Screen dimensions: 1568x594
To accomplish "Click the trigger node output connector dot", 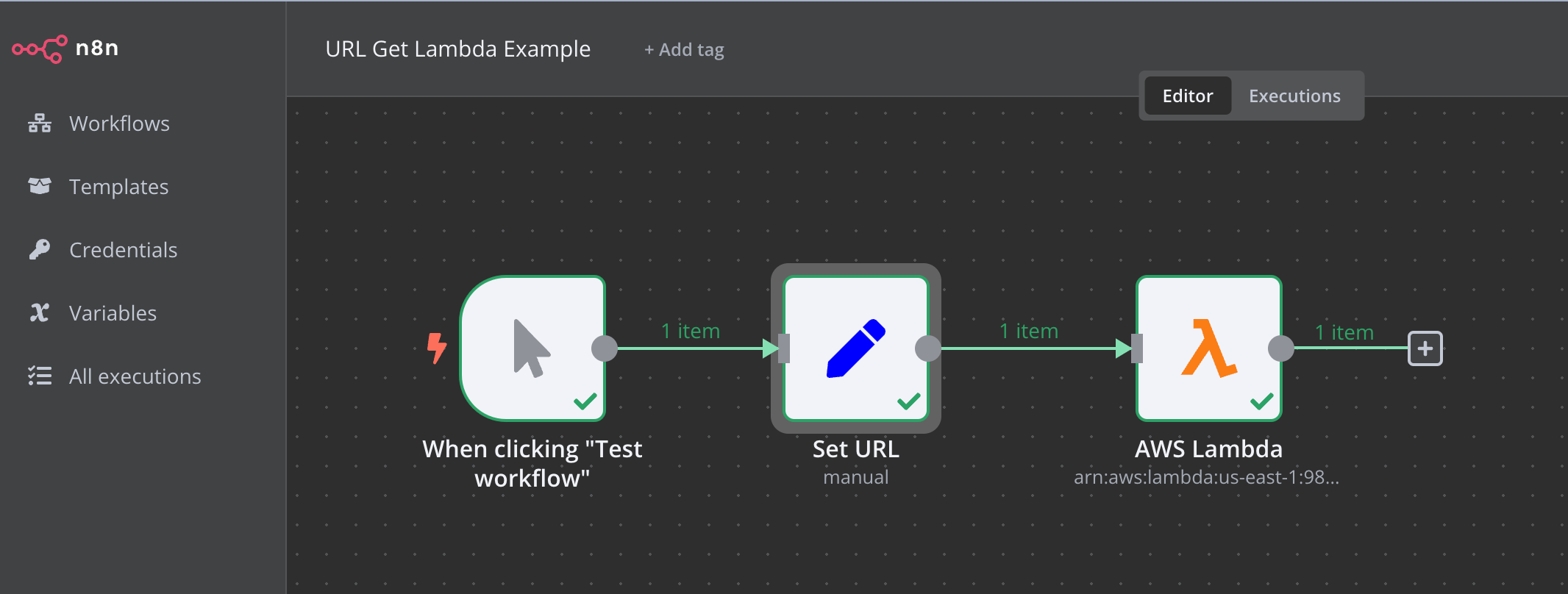I will [x=605, y=348].
